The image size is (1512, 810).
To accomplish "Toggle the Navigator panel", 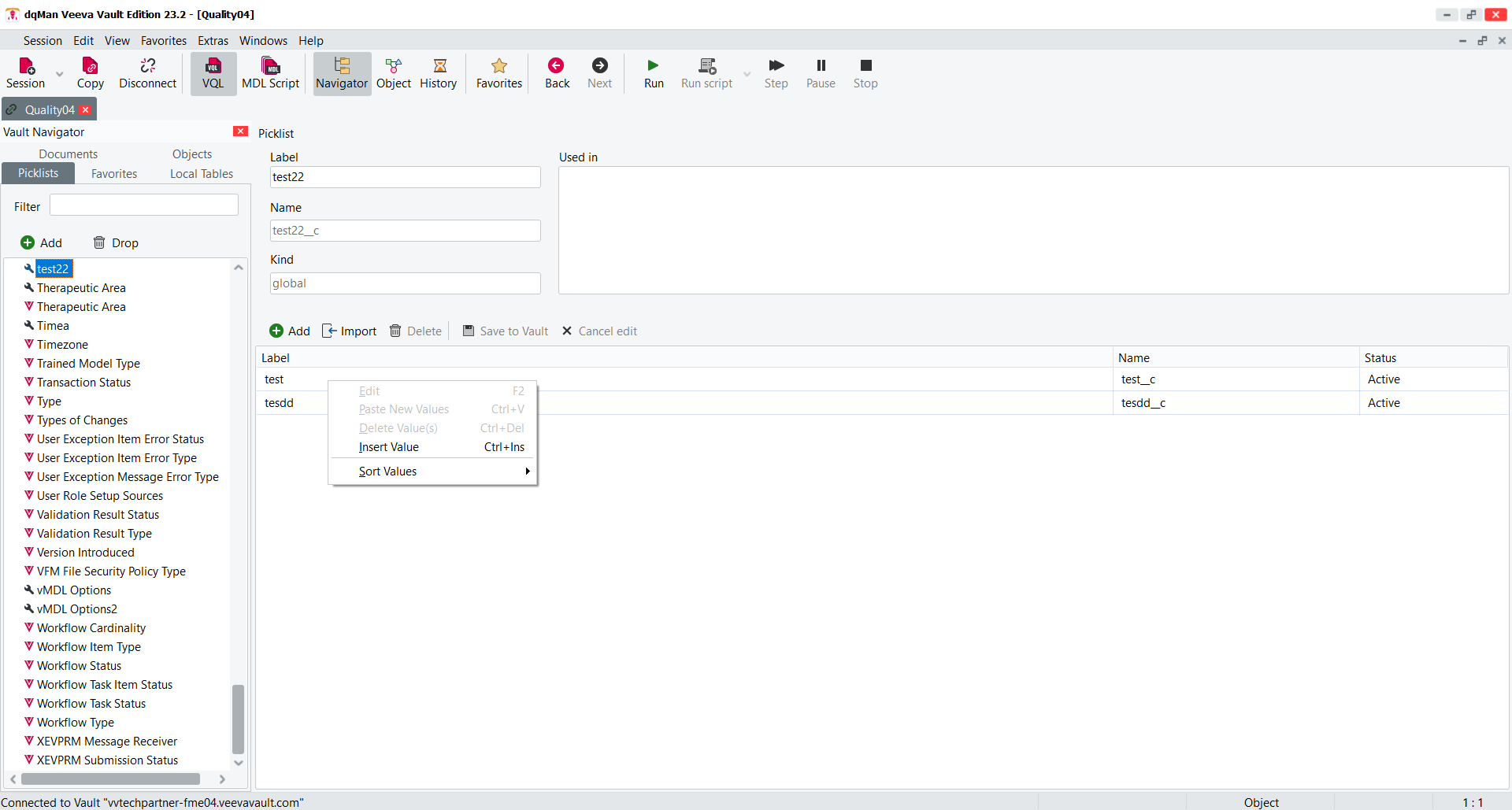I will pyautogui.click(x=342, y=73).
